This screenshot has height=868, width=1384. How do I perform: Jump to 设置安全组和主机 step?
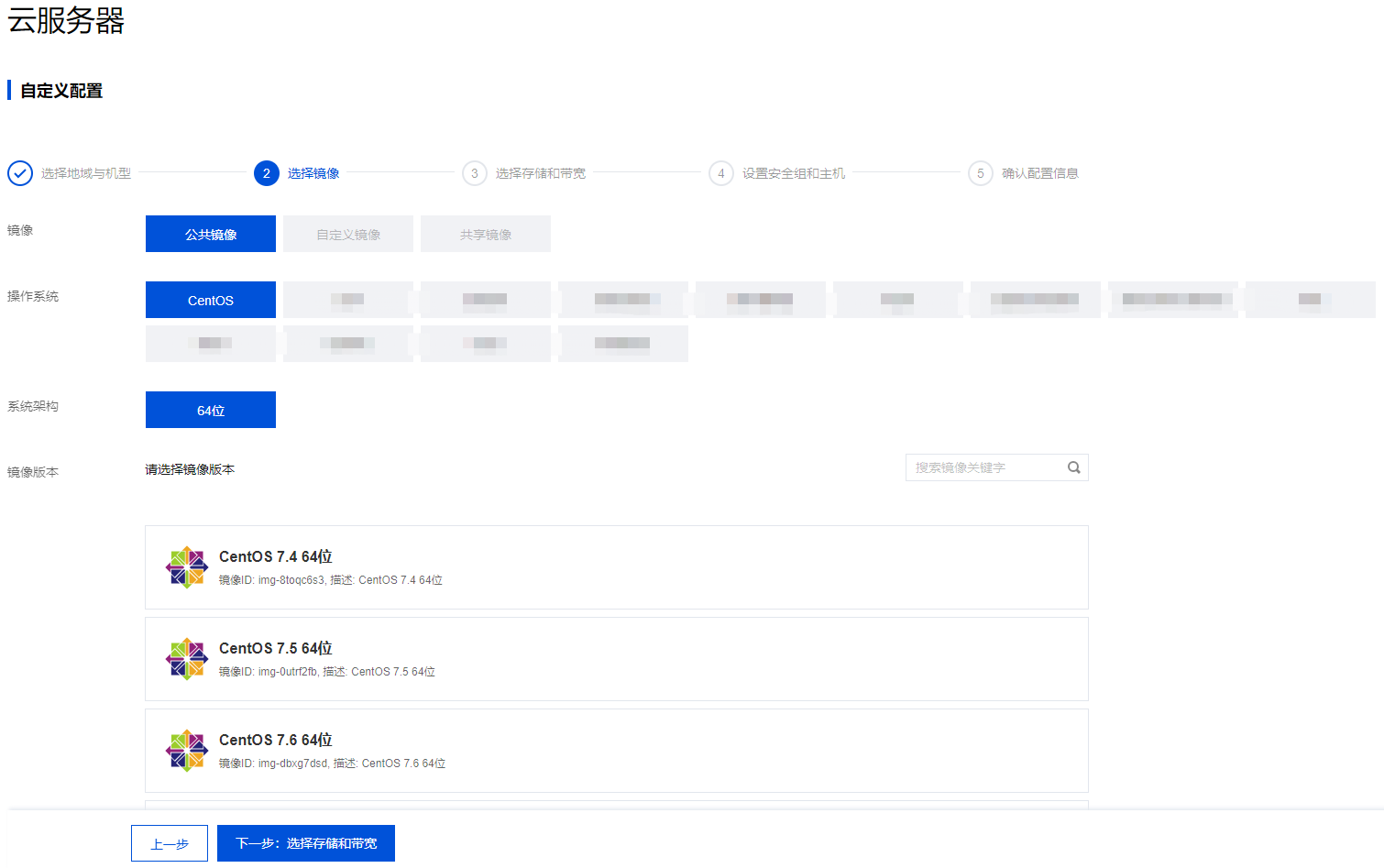(794, 173)
